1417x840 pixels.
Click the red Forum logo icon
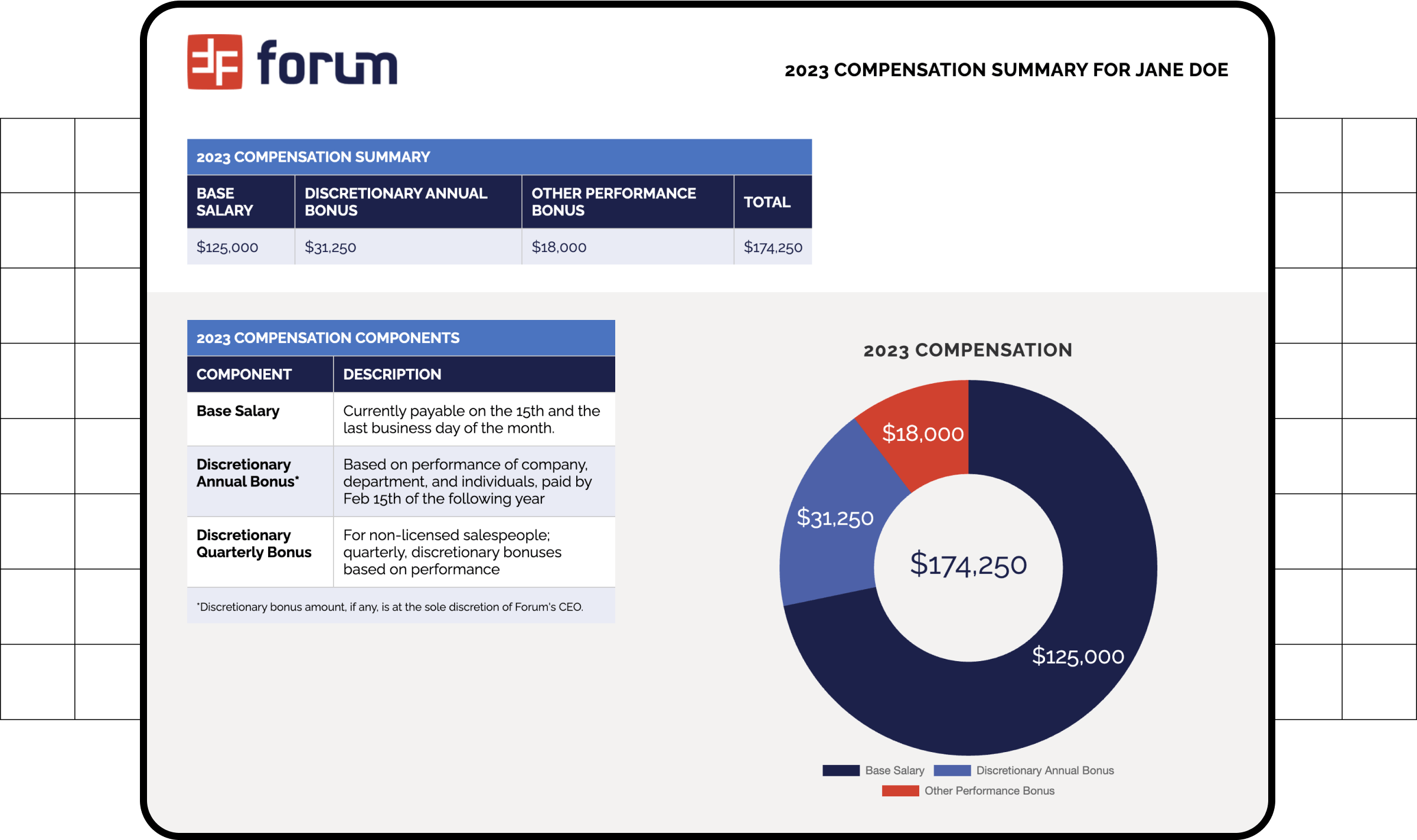(x=214, y=62)
